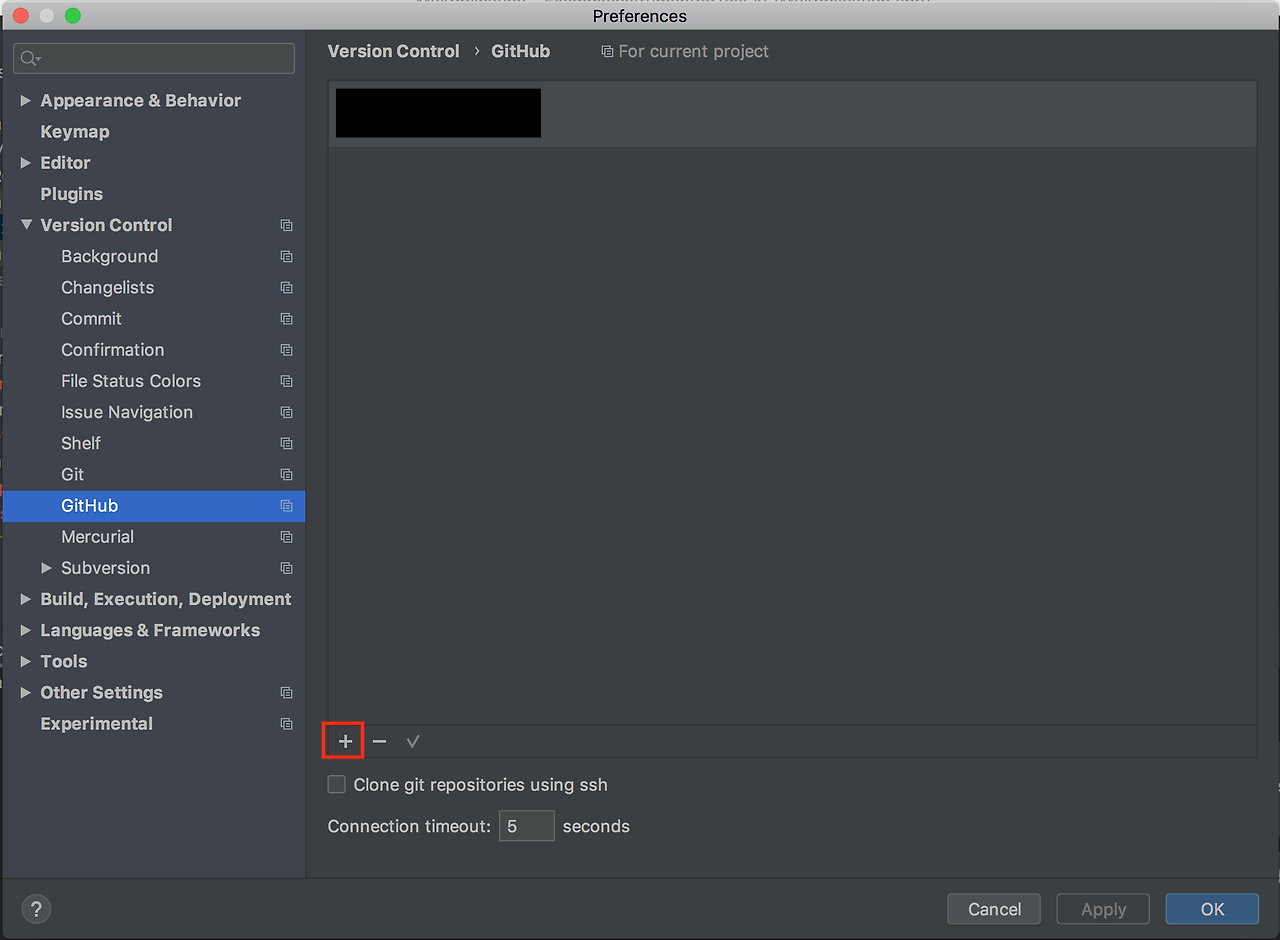Click the search magnifier icon in settings

[x=30, y=59]
